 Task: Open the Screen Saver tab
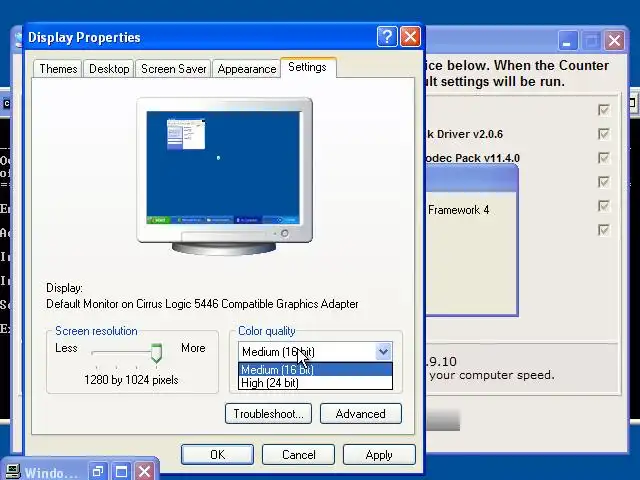pyautogui.click(x=173, y=69)
